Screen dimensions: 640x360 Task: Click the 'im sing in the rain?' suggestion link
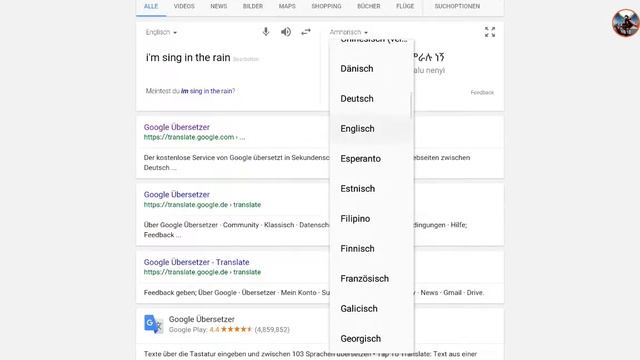(208, 91)
